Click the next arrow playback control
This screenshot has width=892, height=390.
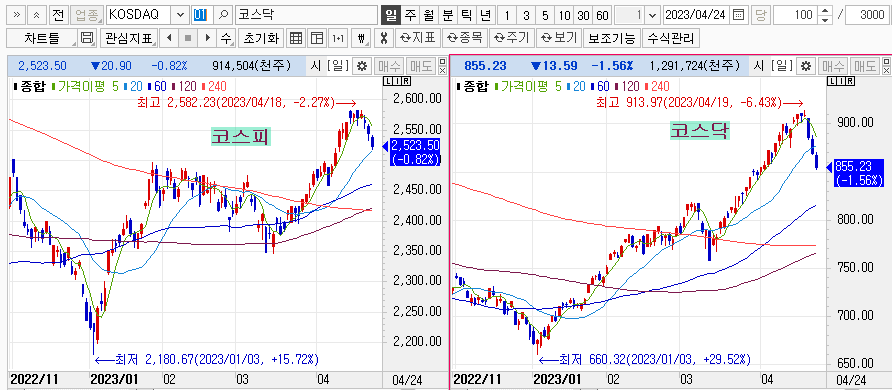pos(207,39)
